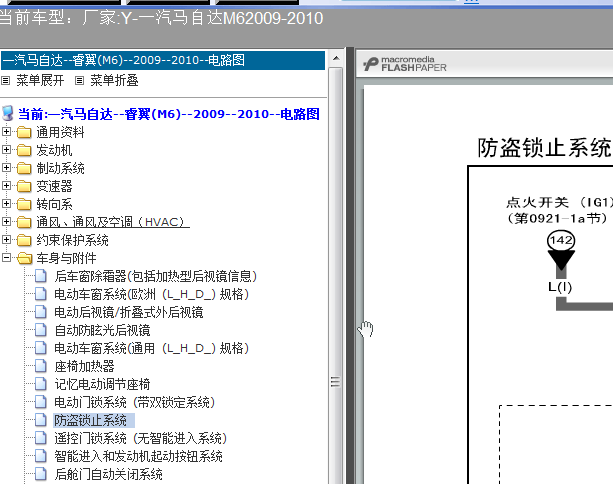Image resolution: width=613 pixels, height=484 pixels.
Task: Open 通风、通风及空调 (HVAC) link
Action: point(113,222)
